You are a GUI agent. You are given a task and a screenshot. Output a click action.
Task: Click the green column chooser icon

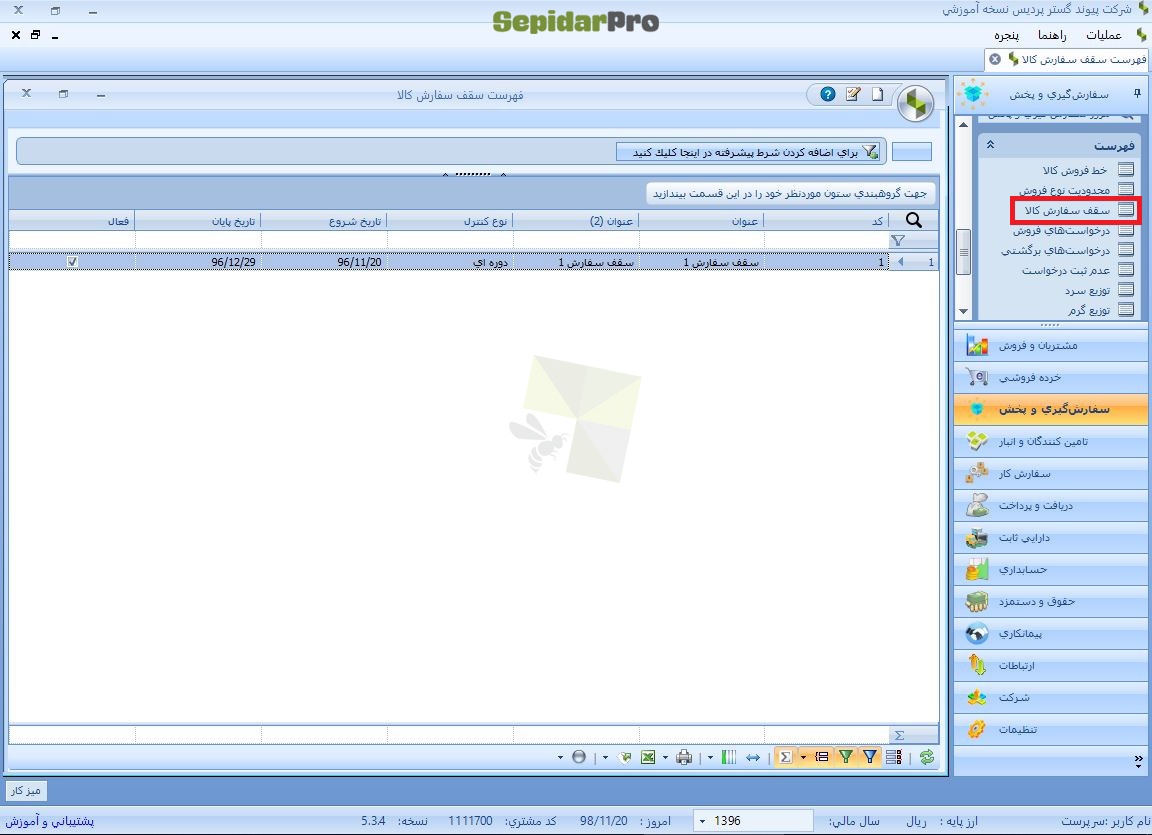[x=729, y=757]
